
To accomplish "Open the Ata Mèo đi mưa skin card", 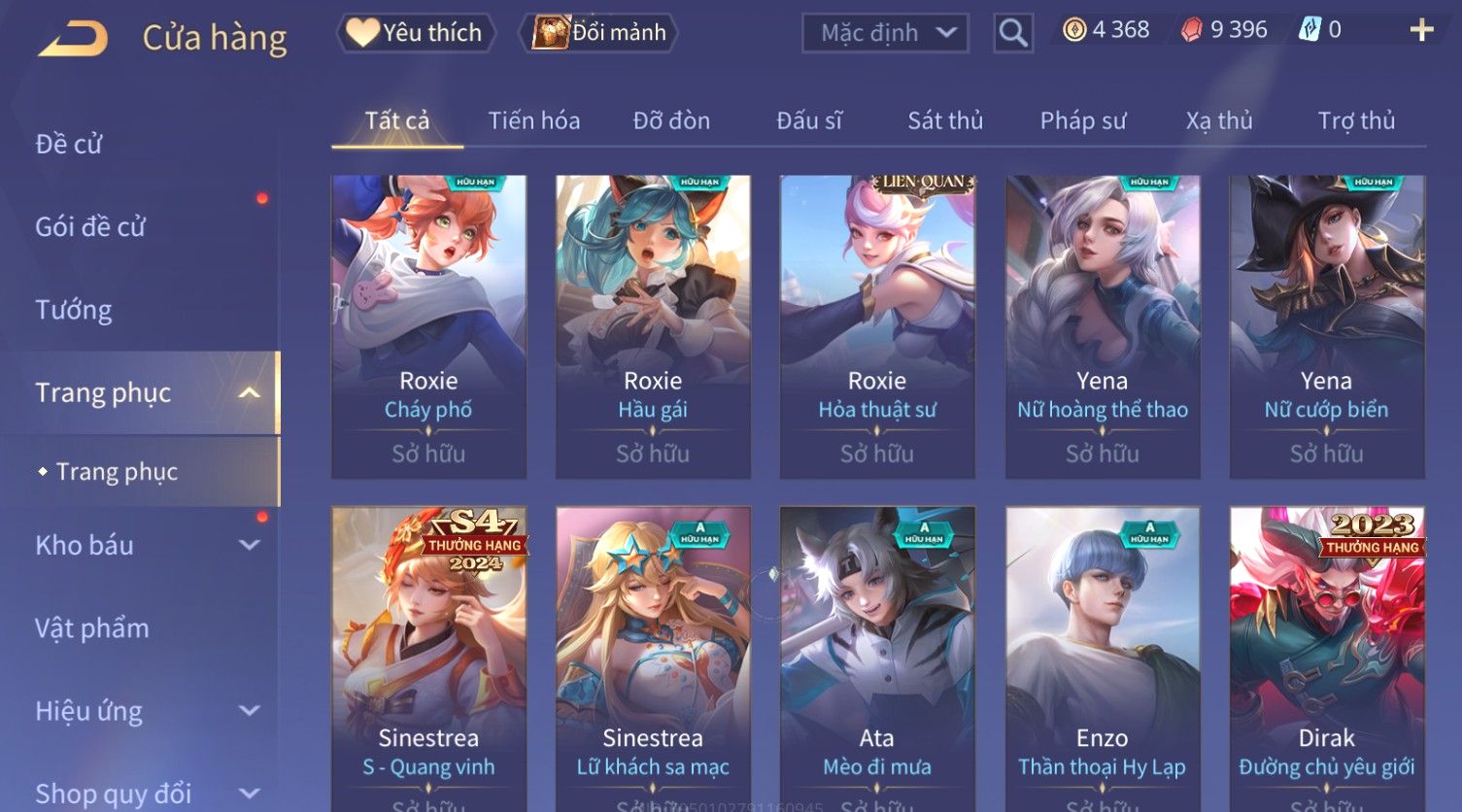I will (x=877, y=659).
